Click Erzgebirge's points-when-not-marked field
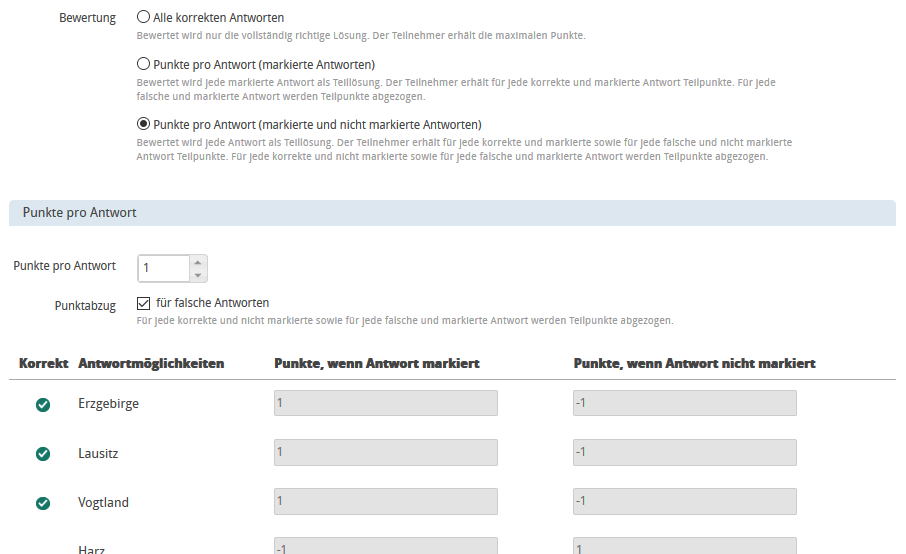Image resolution: width=906 pixels, height=554 pixels. point(684,403)
